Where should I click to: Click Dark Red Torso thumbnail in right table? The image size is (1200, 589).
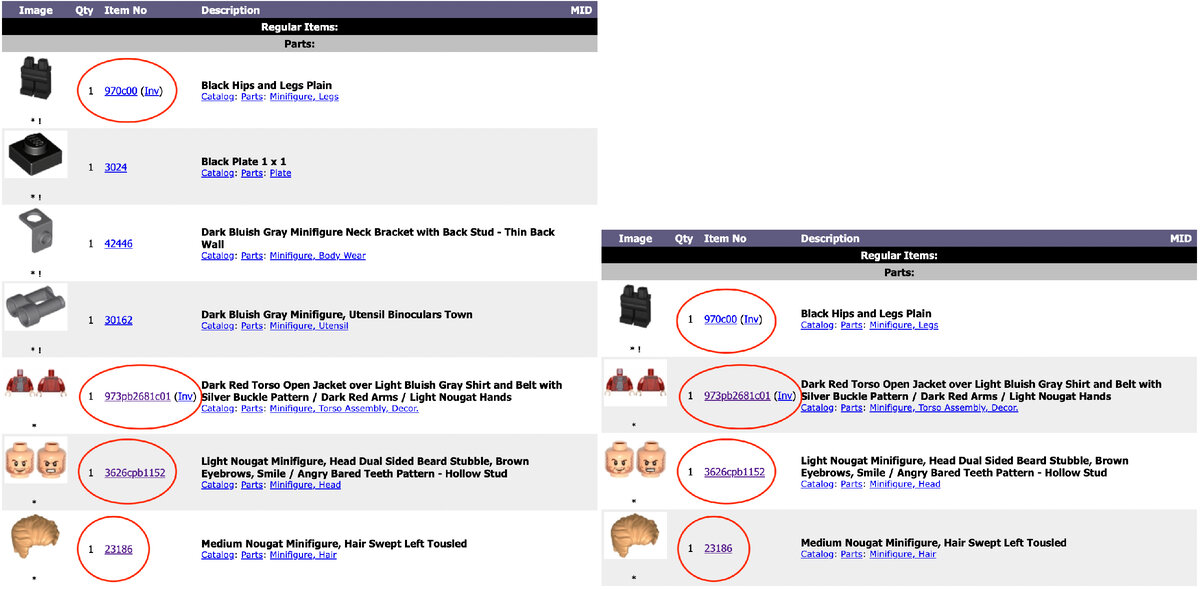(x=636, y=383)
